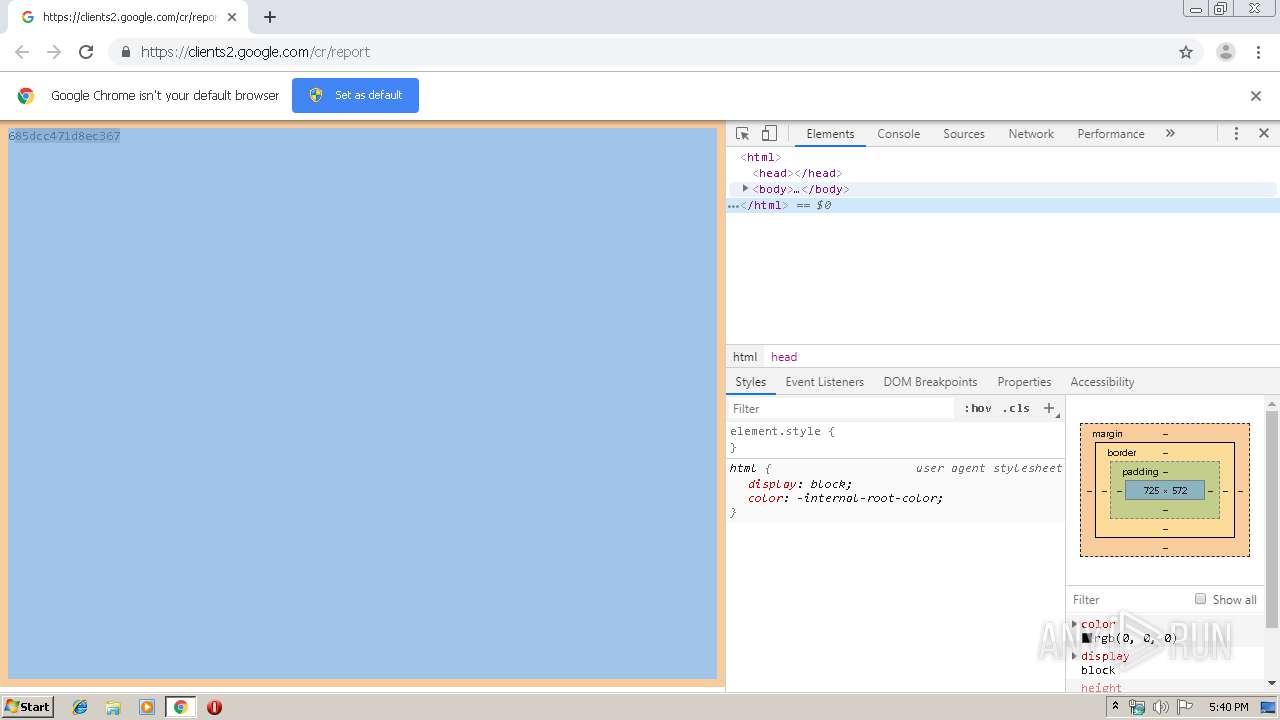Image resolution: width=1280 pixels, height=720 pixels.
Task: Click the element.style rule block
Action: tap(896, 439)
